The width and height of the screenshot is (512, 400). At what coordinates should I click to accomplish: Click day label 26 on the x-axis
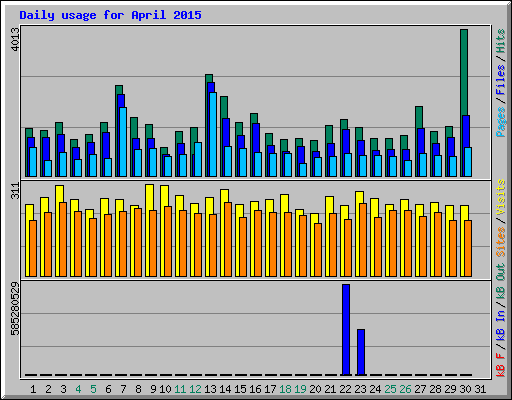[x=405, y=389]
